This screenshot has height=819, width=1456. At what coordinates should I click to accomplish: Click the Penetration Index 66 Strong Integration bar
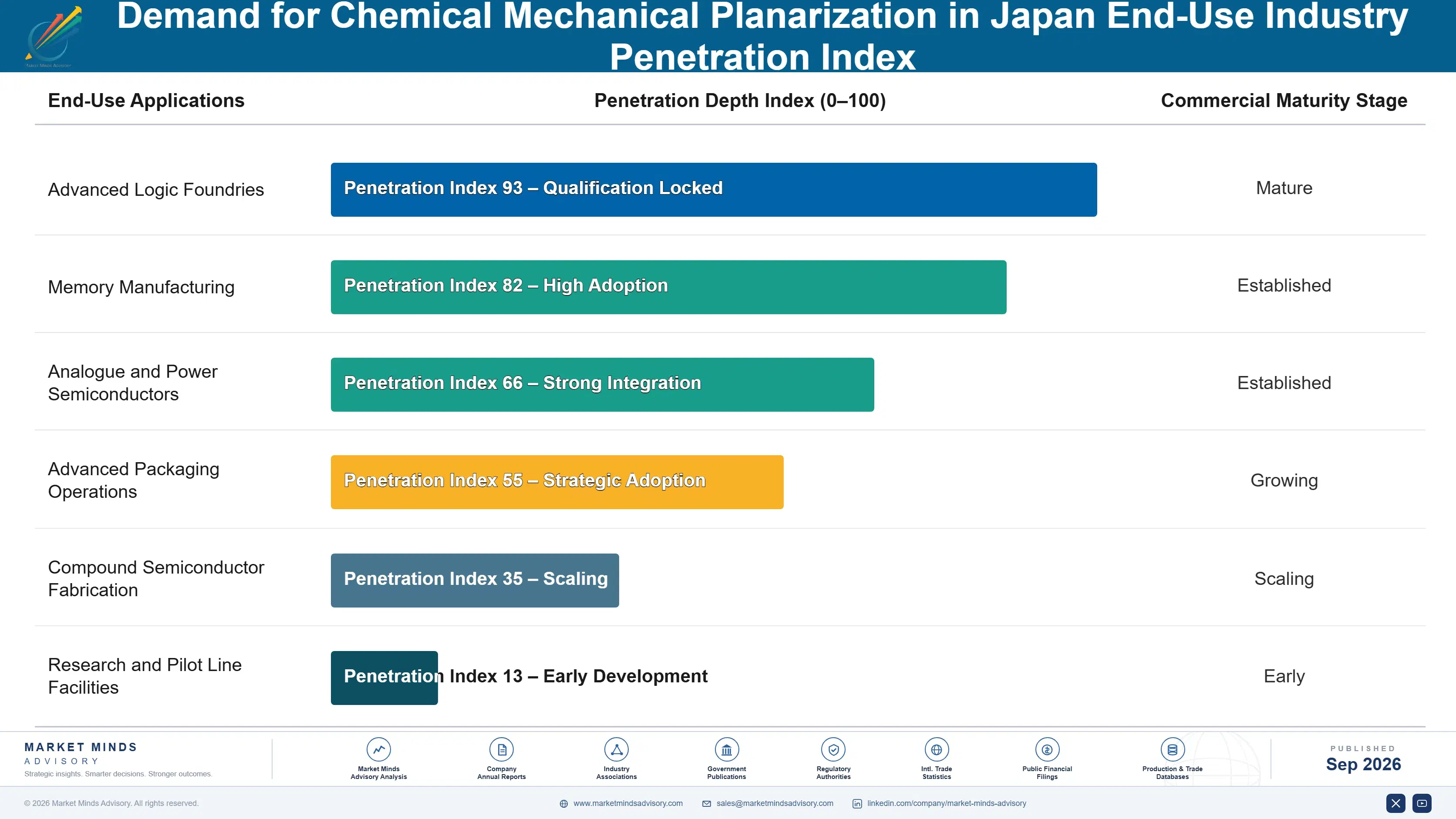(x=603, y=385)
